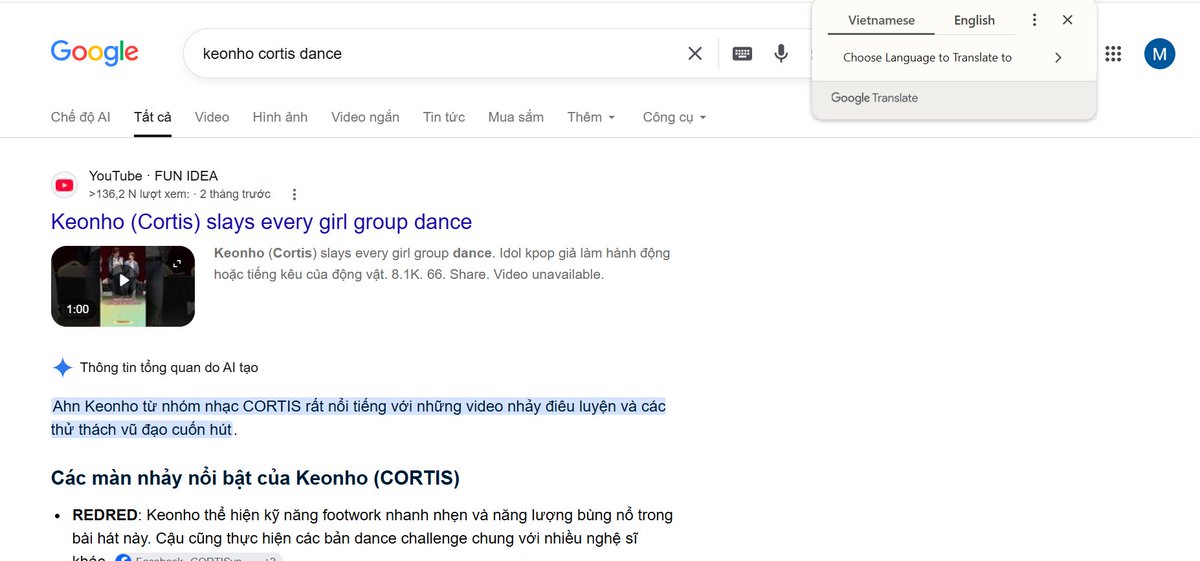The image size is (1200, 561).
Task: Open more options for YouTube result
Action: pyautogui.click(x=294, y=195)
